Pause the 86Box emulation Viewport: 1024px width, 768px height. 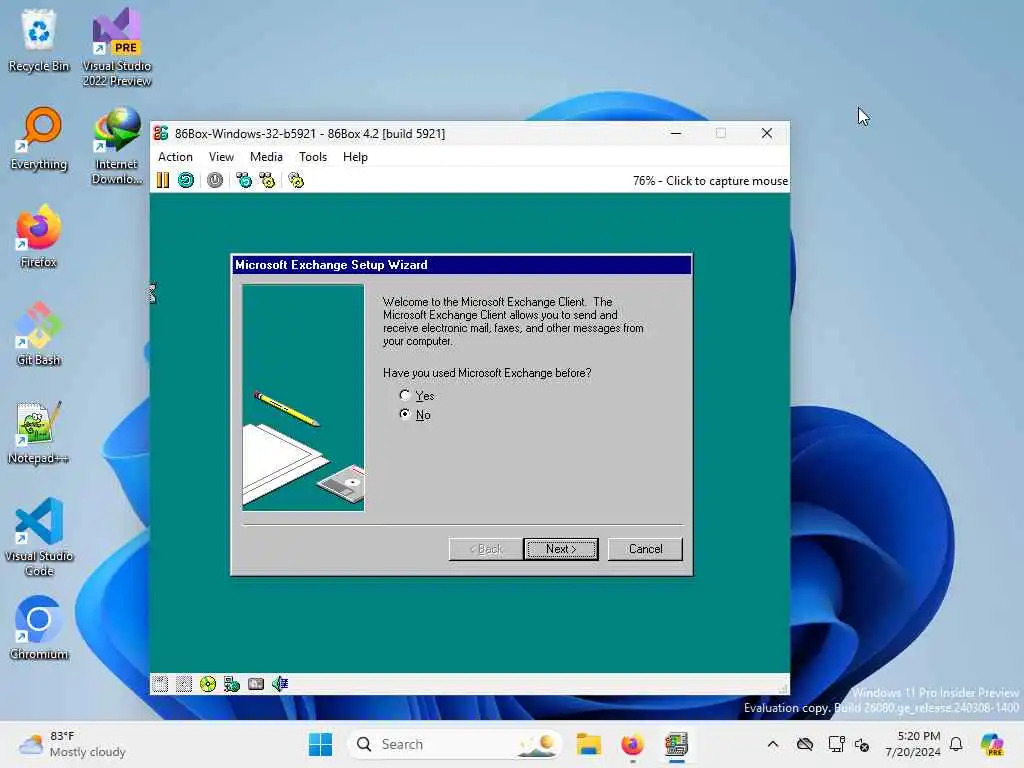pos(163,180)
